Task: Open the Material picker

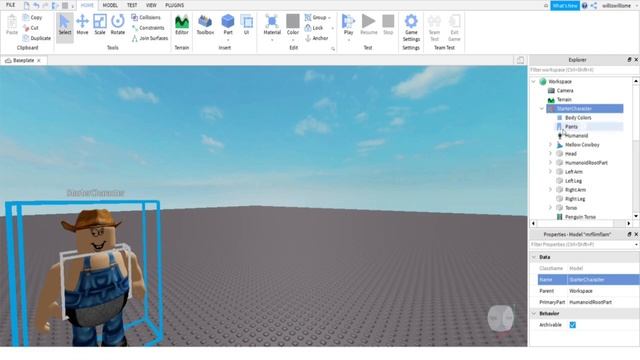Action: (x=272, y=24)
